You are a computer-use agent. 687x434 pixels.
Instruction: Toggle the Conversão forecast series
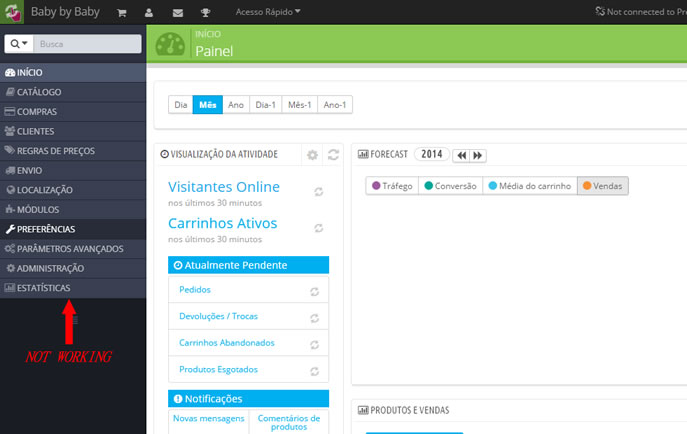450,186
